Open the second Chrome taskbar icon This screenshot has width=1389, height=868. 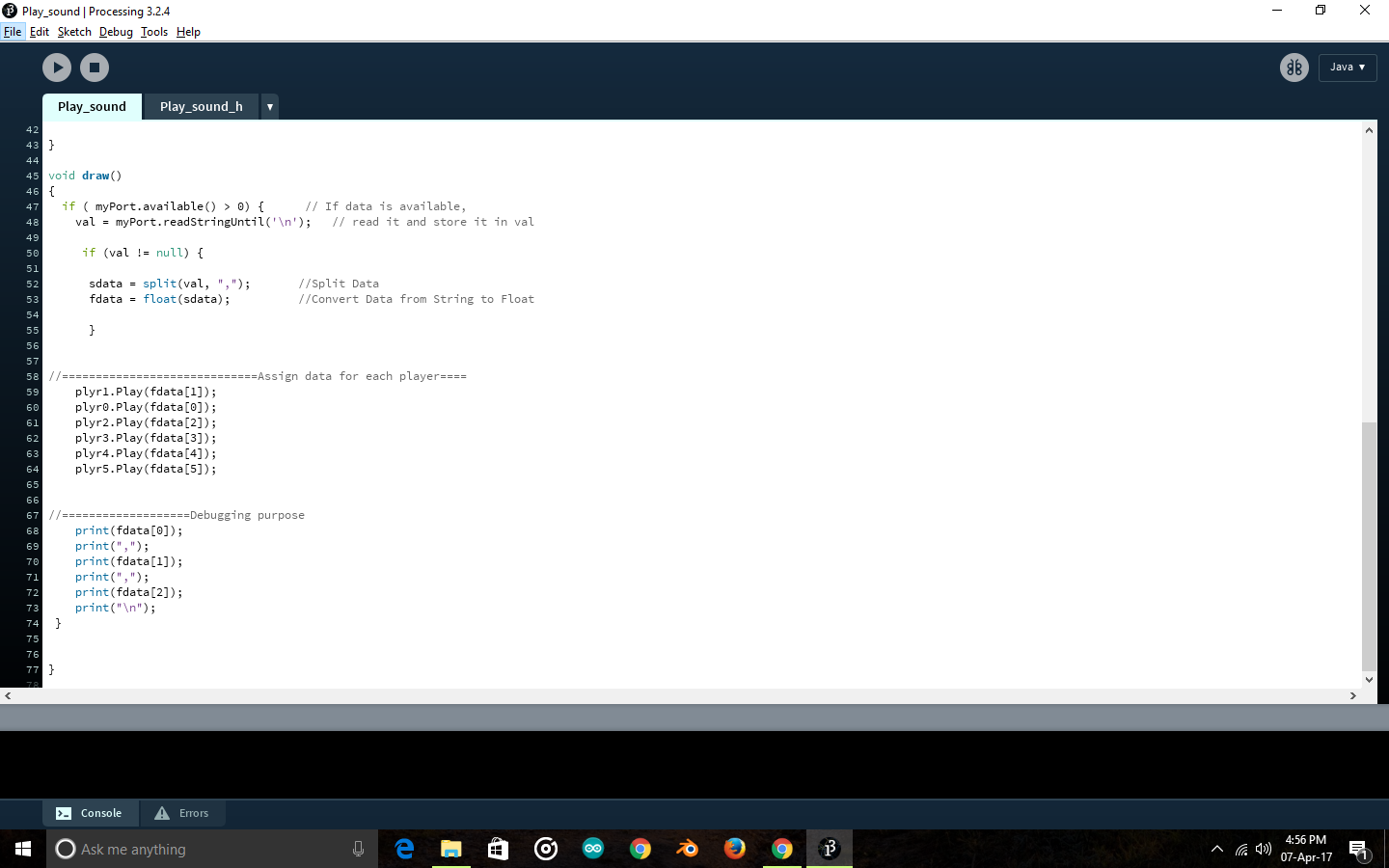coord(782,849)
